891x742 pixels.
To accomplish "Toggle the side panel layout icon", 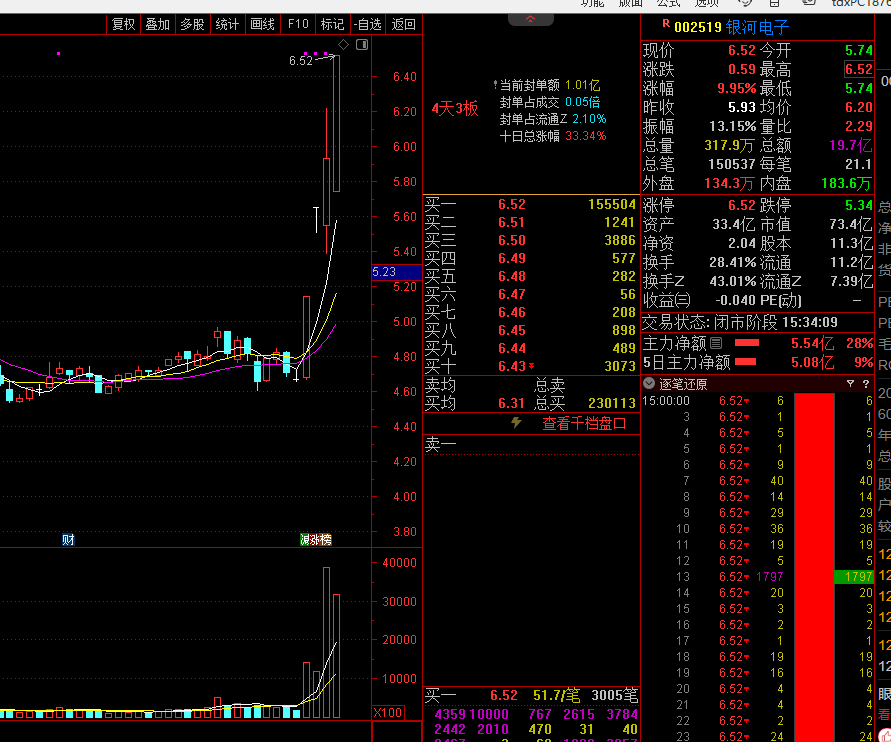I will [362, 45].
